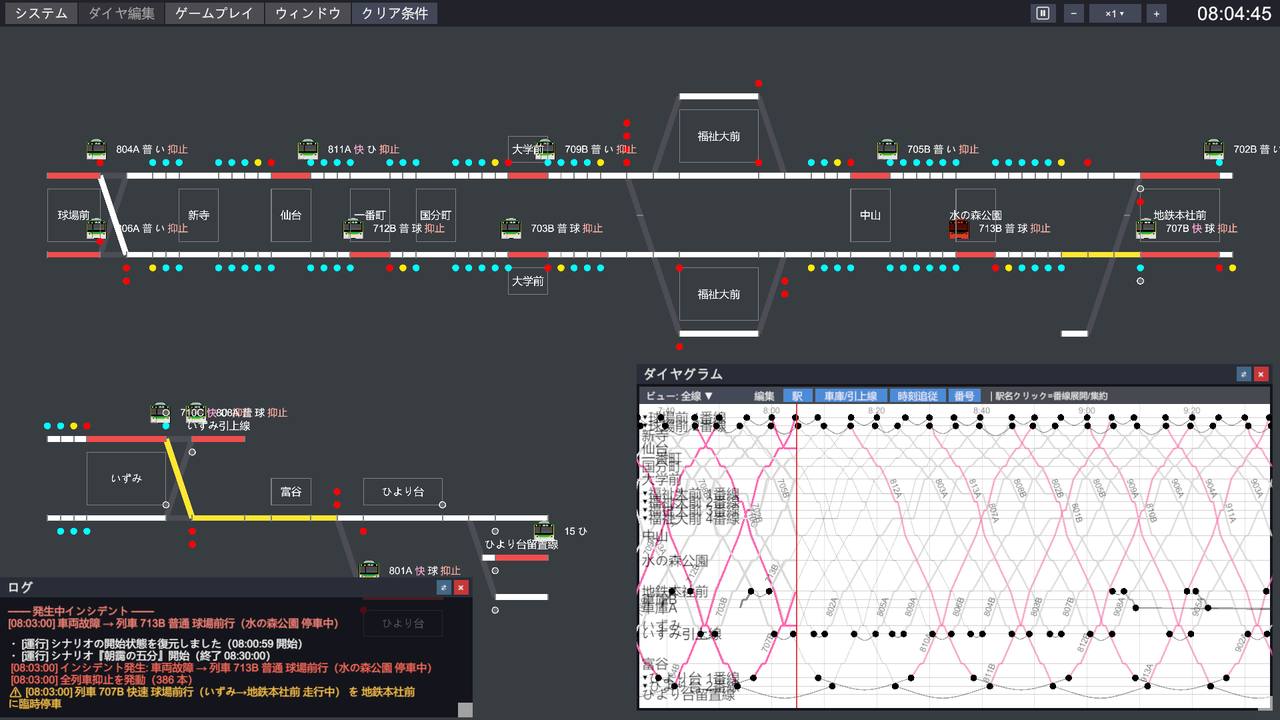Click the 番号 button in diagram panel
Screen dimensions: 1280x720
[964, 396]
